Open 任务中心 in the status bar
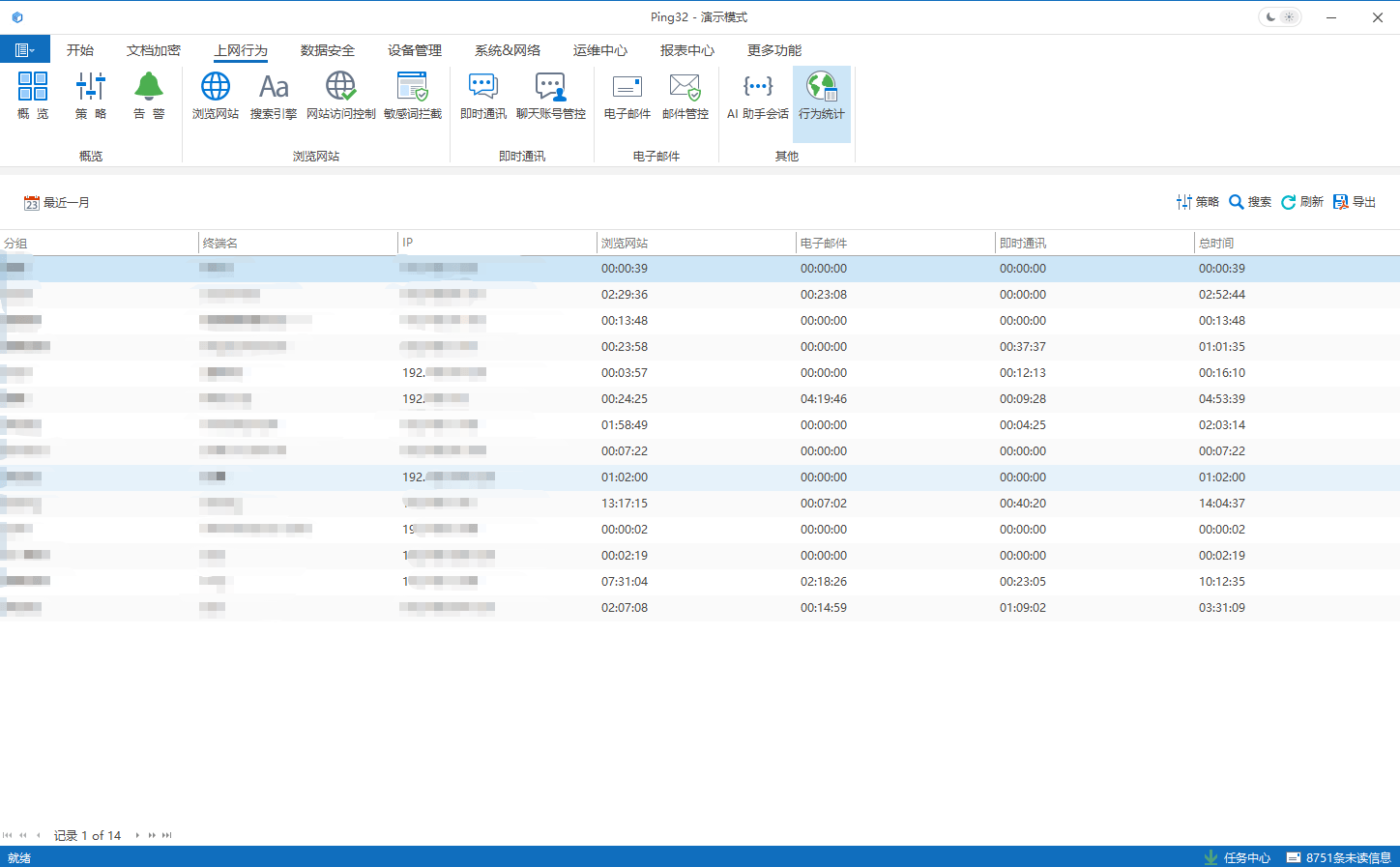The image size is (1400, 867). pos(1238,857)
